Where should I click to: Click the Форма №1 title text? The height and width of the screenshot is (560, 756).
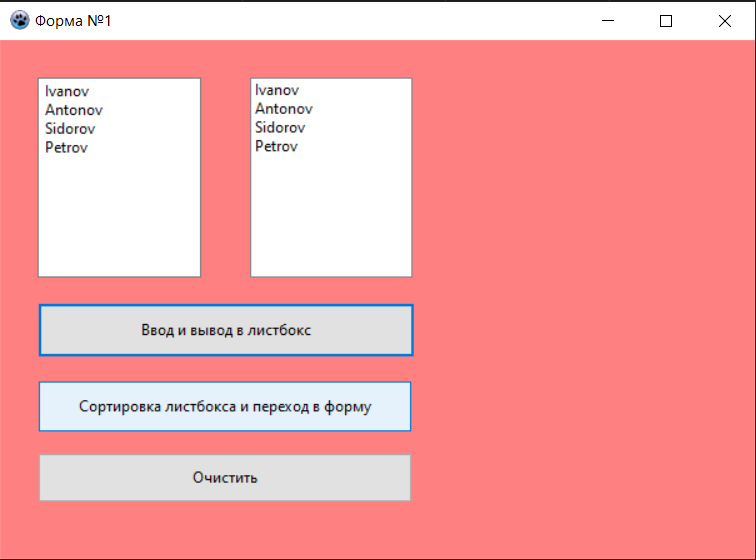coord(73,21)
